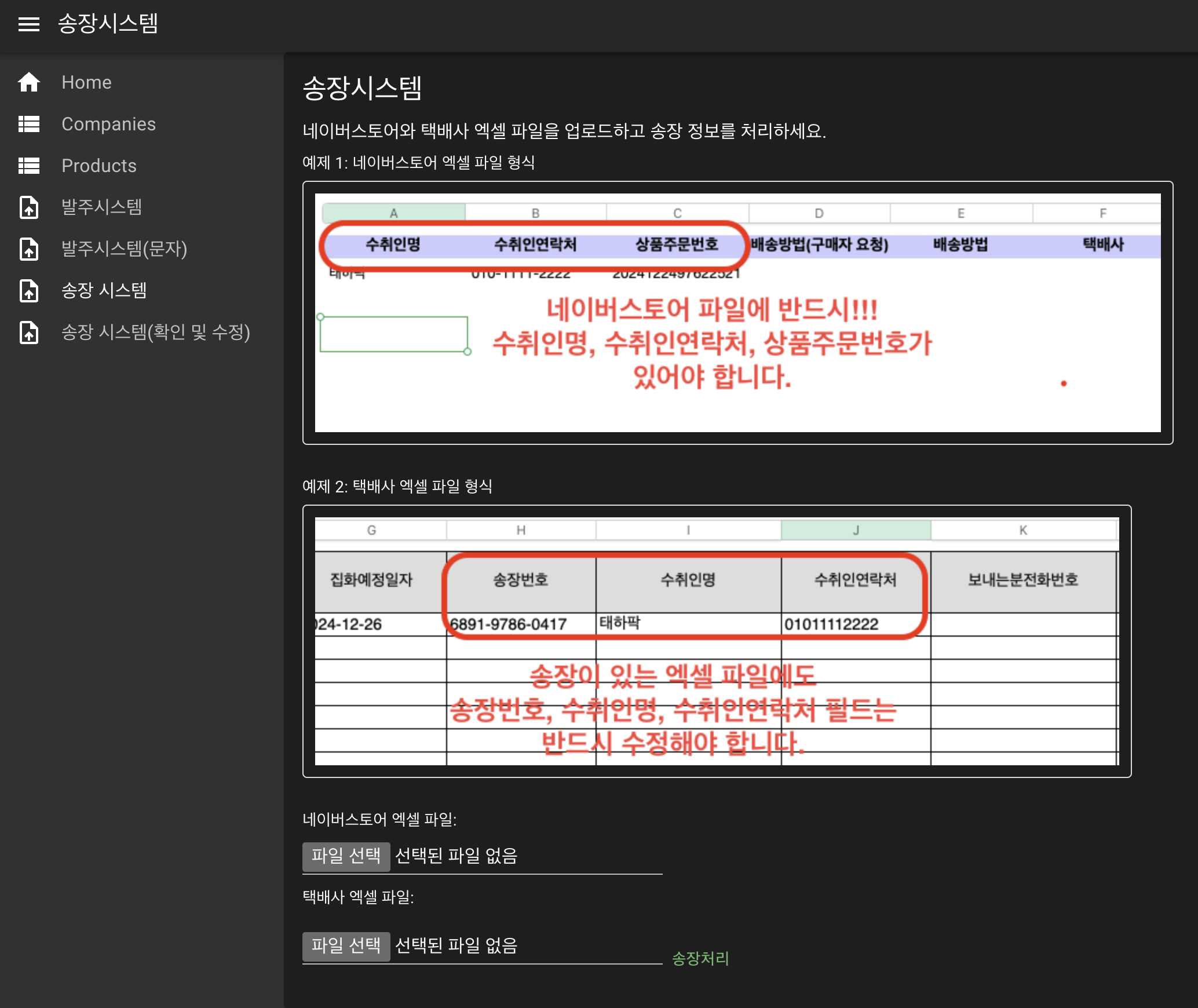Viewport: 1198px width, 1008px height.
Task: Click the 발주시스템(문자) file icon
Action: pyautogui.click(x=28, y=249)
